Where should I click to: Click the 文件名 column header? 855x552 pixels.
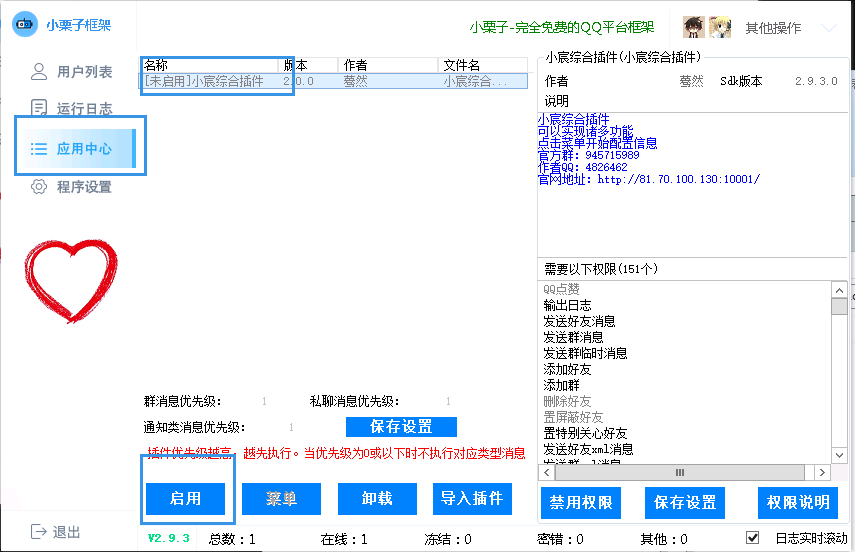point(483,65)
